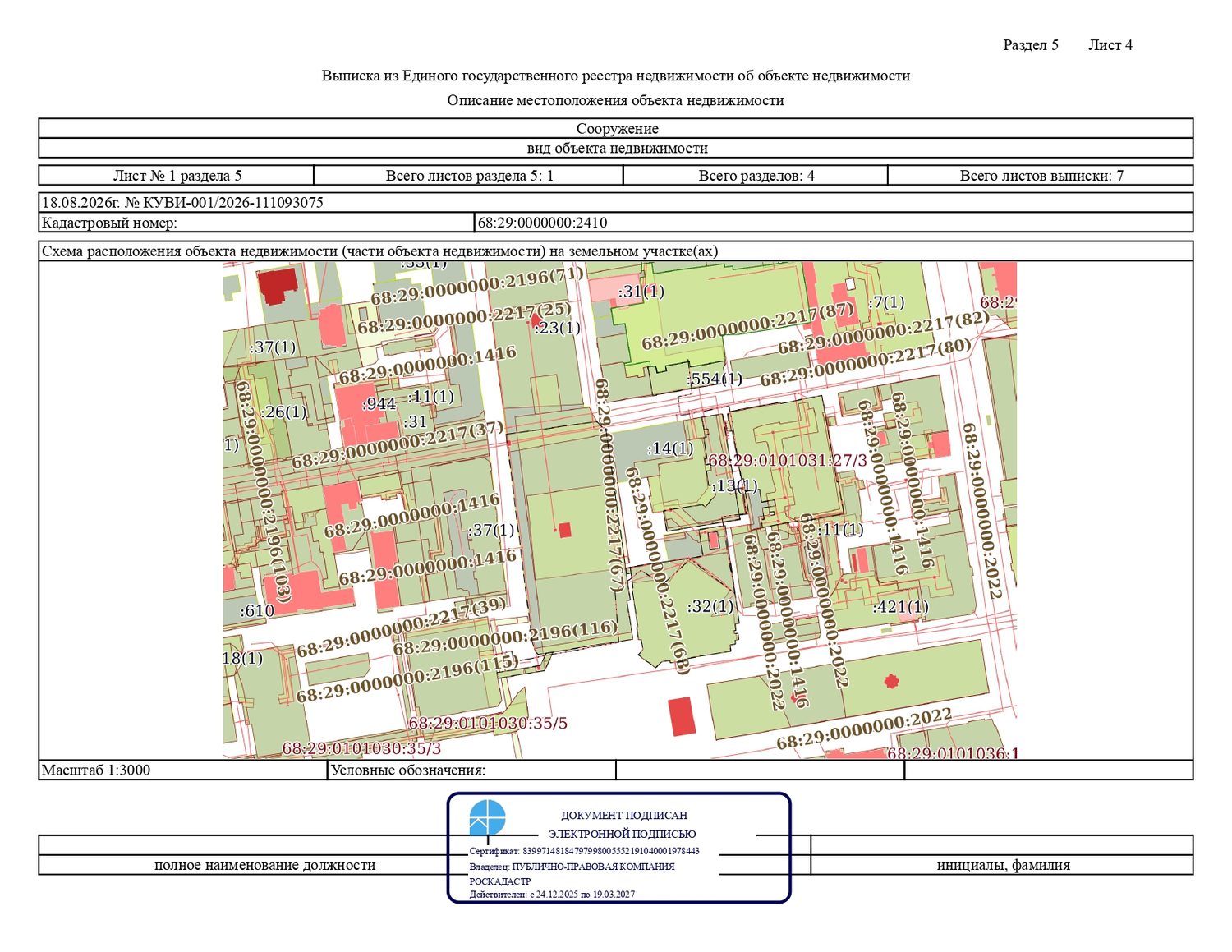The width and height of the screenshot is (1232, 952).
Task: Click the ":23(1)" parcel label
Action: [557, 328]
